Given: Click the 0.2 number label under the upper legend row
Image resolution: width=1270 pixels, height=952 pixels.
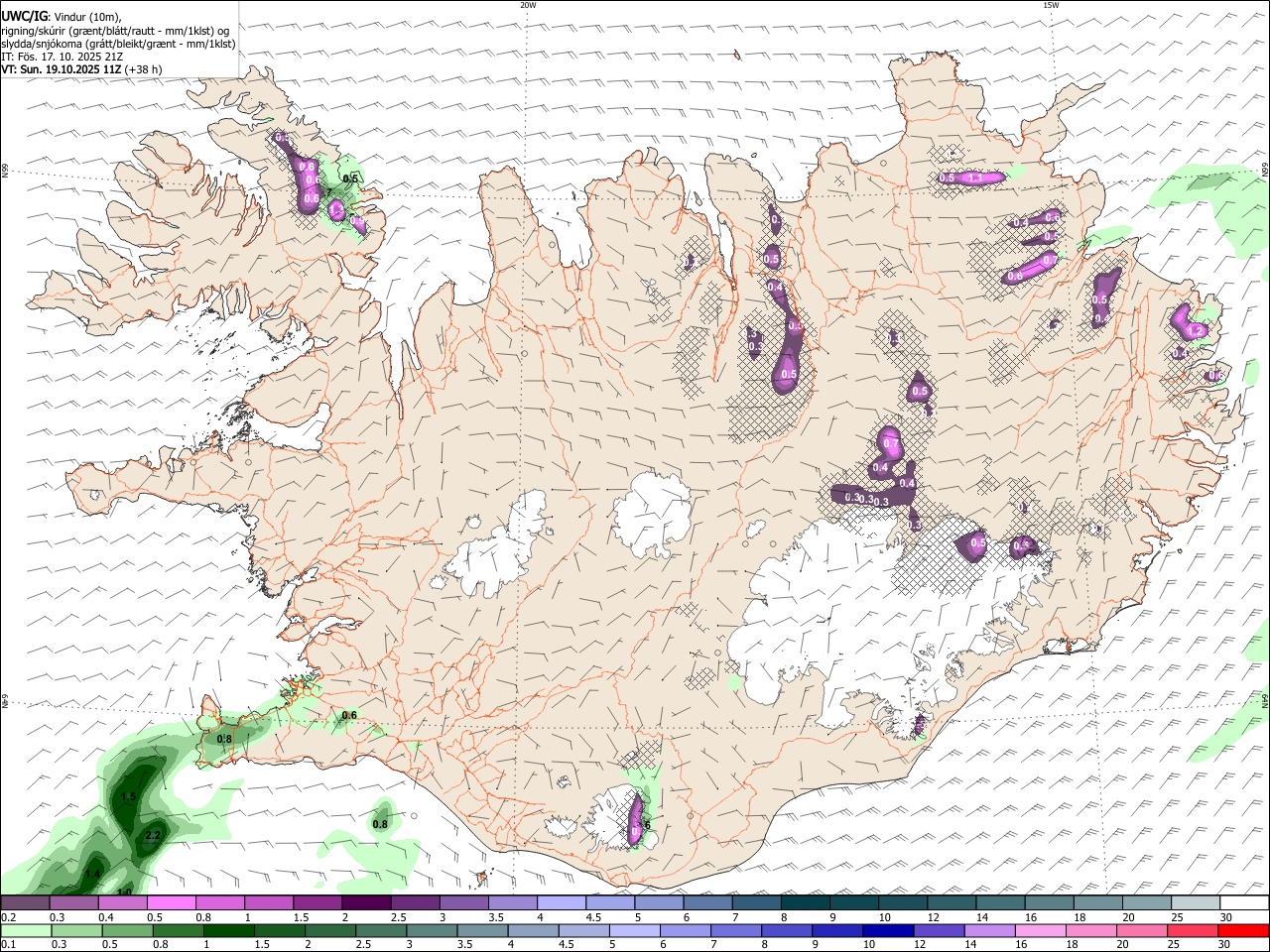Looking at the screenshot, I should [x=8, y=917].
